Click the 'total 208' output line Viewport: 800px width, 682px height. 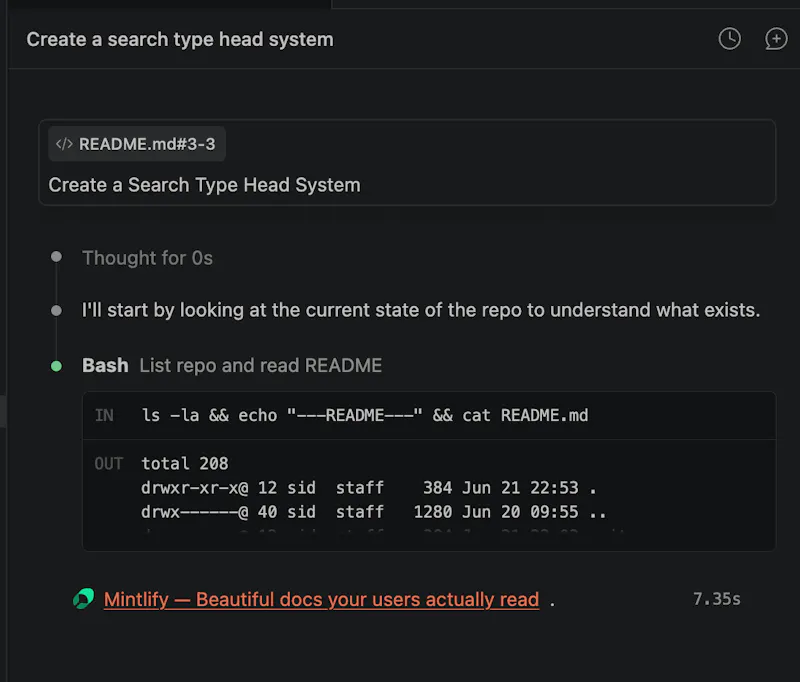point(185,463)
